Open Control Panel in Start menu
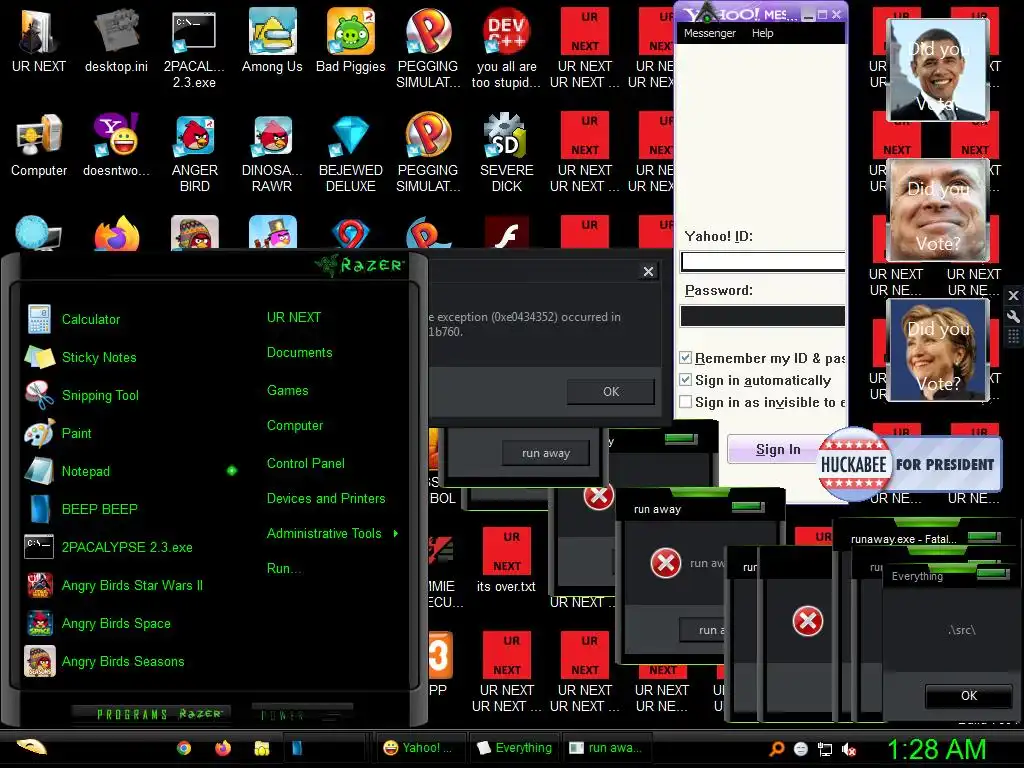Viewport: 1024px width, 768px height. point(306,464)
